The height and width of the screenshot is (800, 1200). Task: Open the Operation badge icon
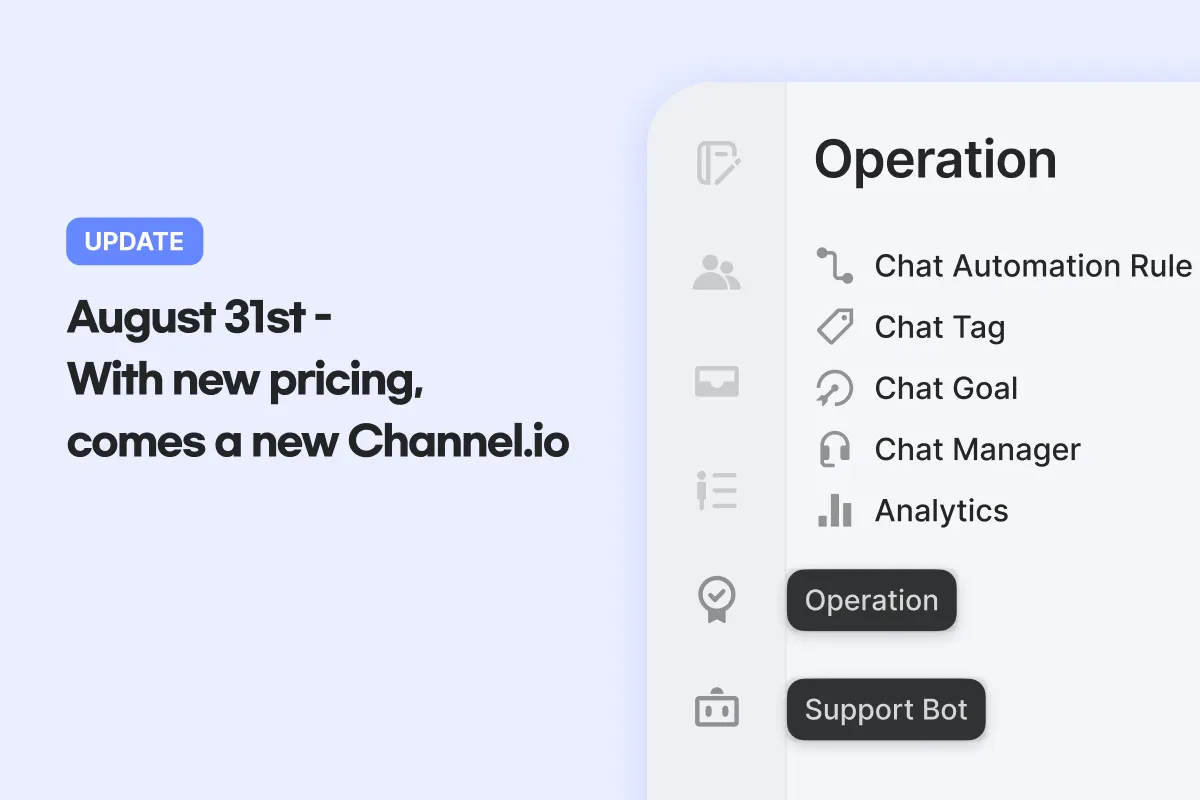point(717,600)
